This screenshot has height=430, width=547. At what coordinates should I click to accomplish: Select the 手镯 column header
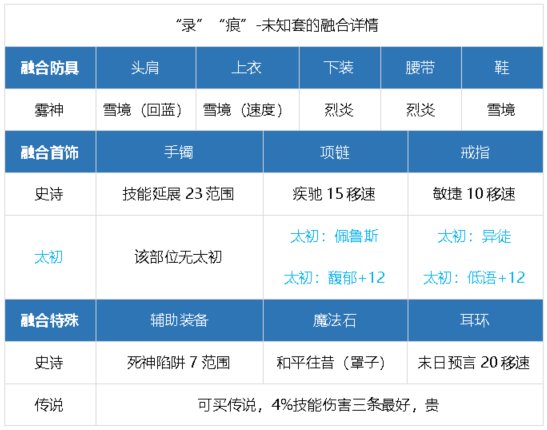[179, 152]
